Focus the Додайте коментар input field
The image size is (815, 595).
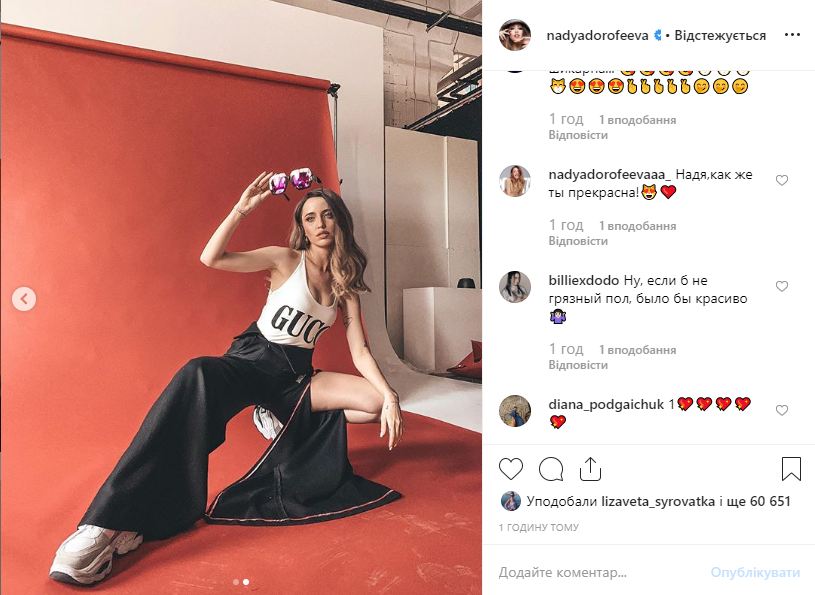coord(598,572)
